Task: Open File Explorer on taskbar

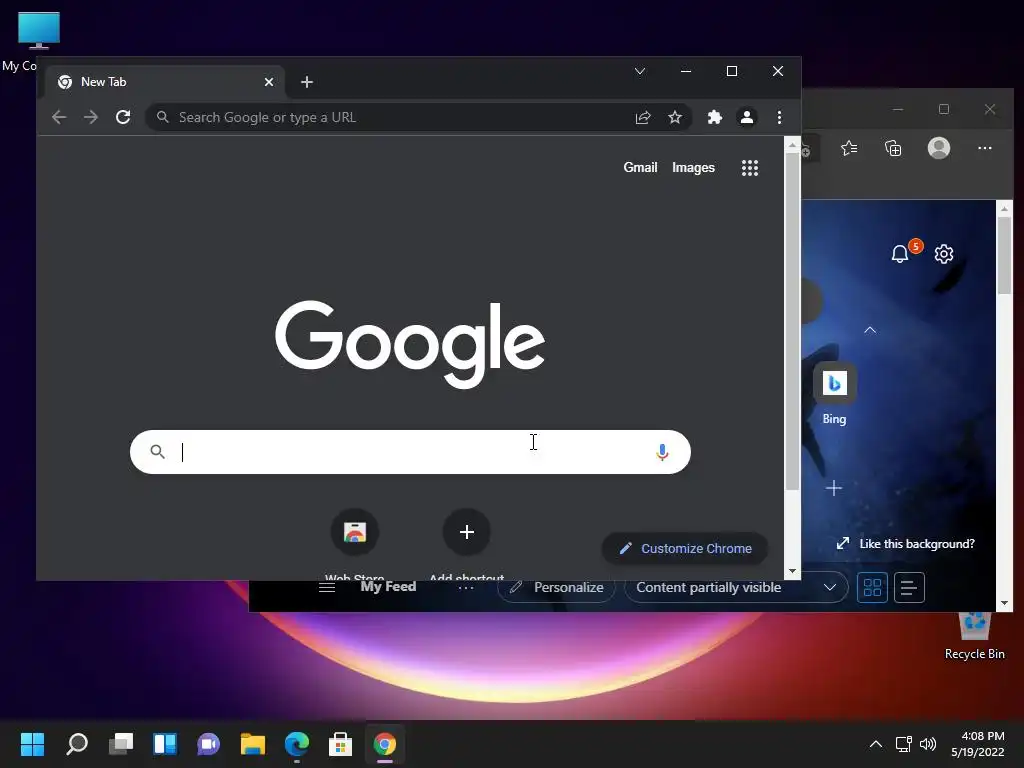Action: click(253, 744)
